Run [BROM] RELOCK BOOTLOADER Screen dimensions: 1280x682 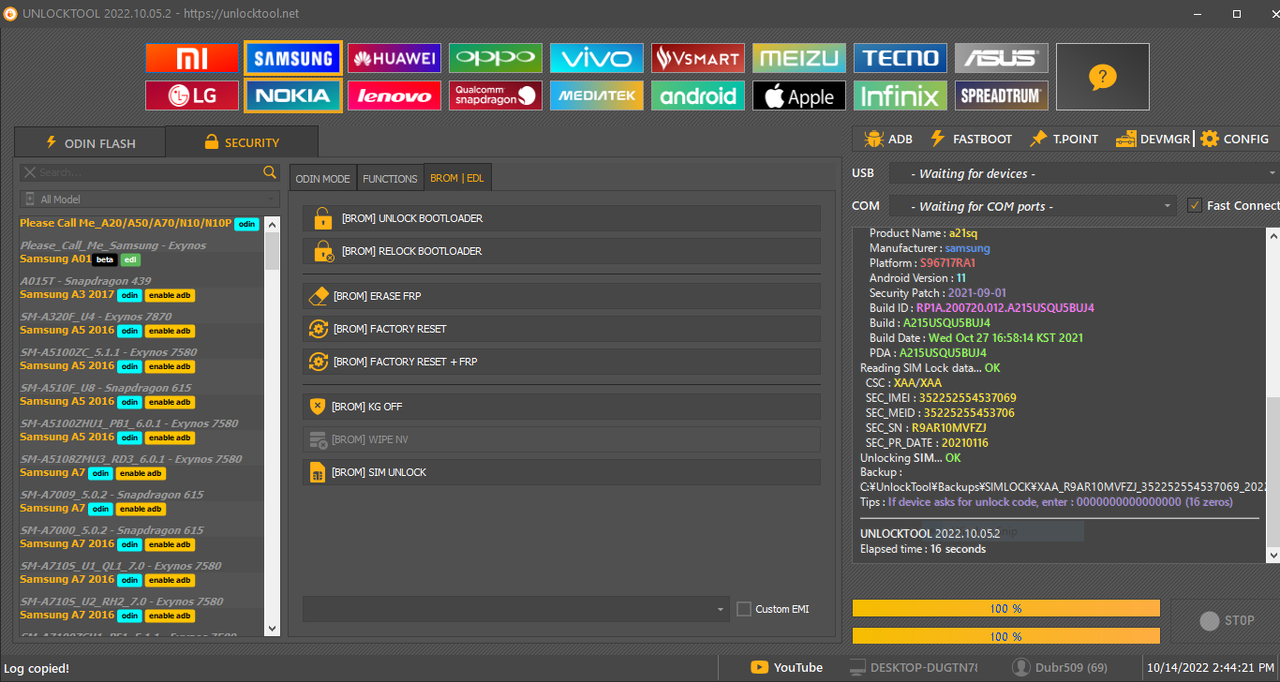(562, 251)
